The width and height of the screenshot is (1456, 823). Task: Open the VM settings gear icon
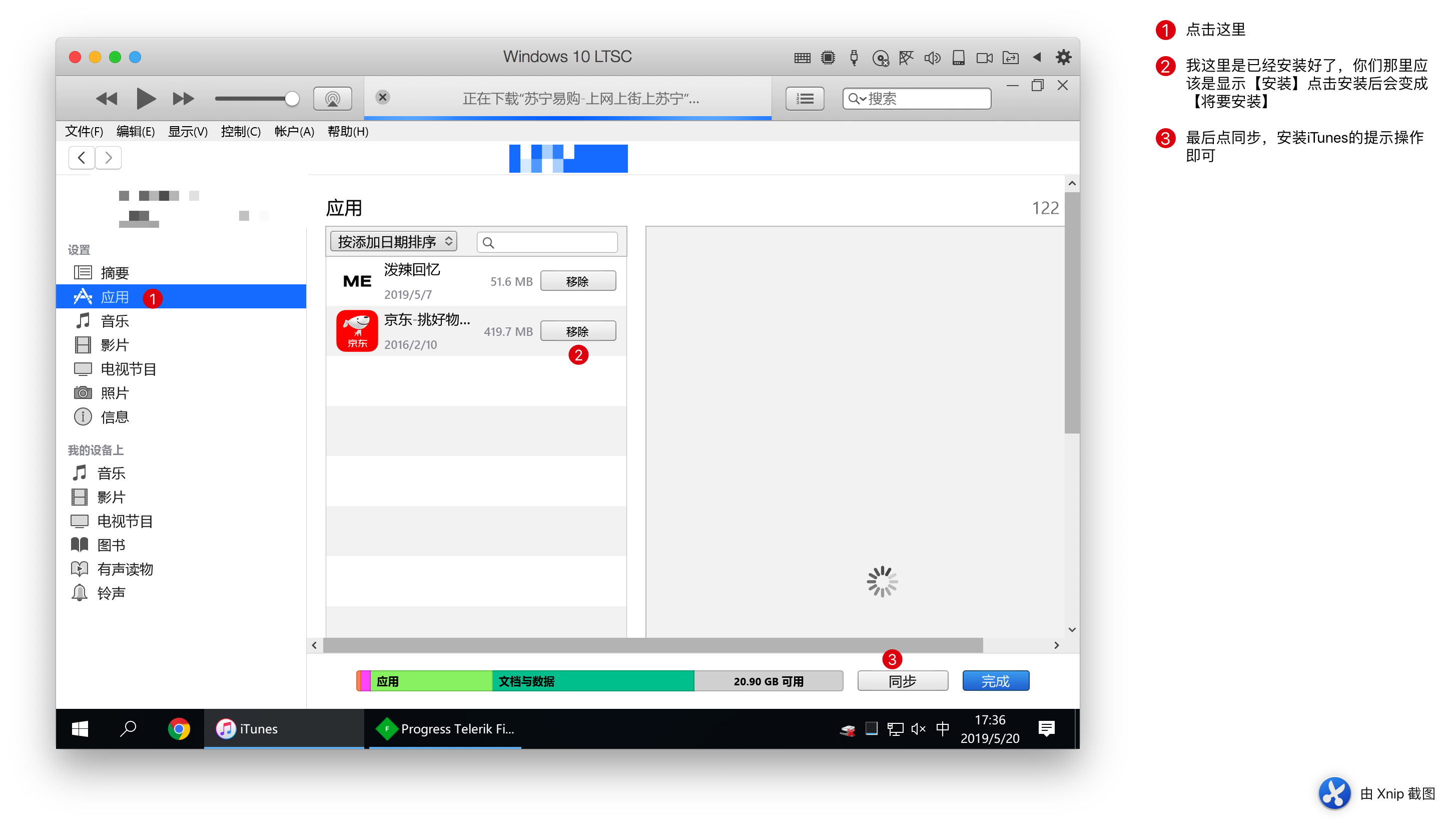coord(1063,57)
